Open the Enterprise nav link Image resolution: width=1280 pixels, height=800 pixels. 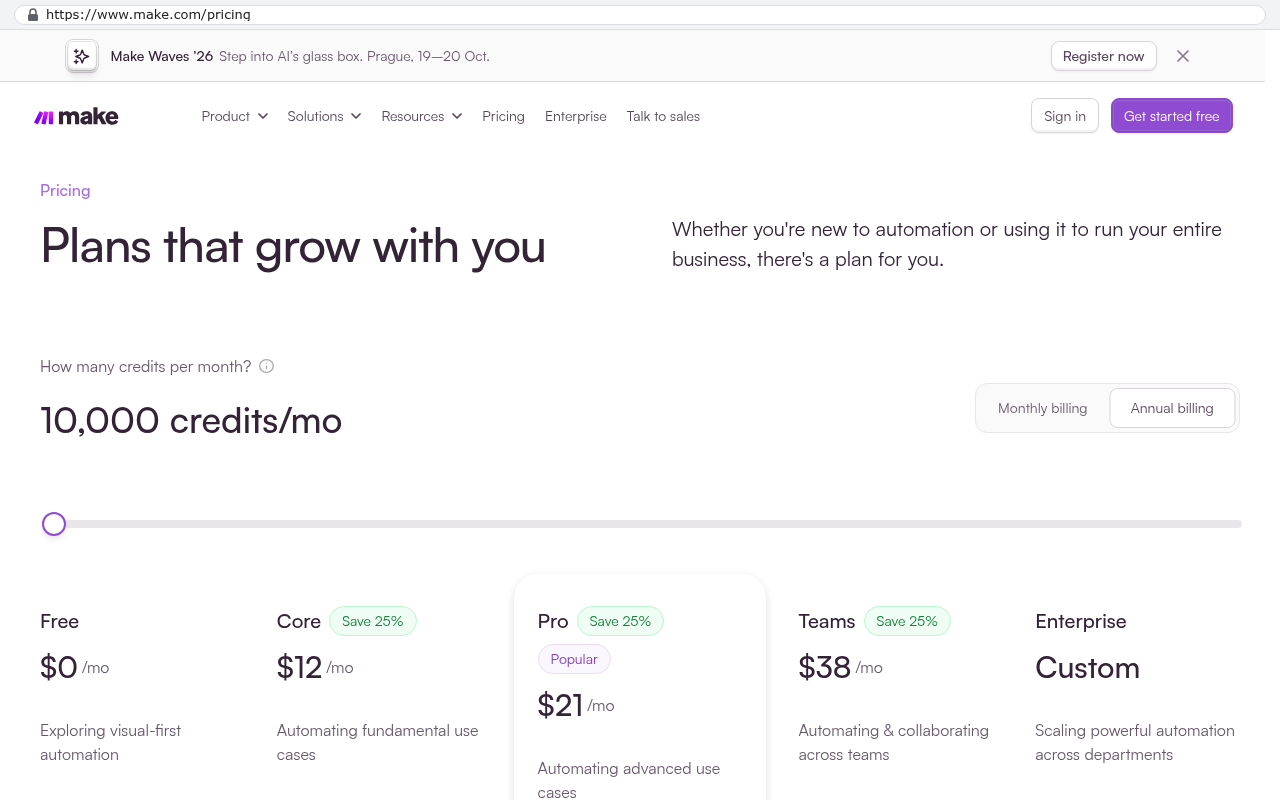[576, 116]
